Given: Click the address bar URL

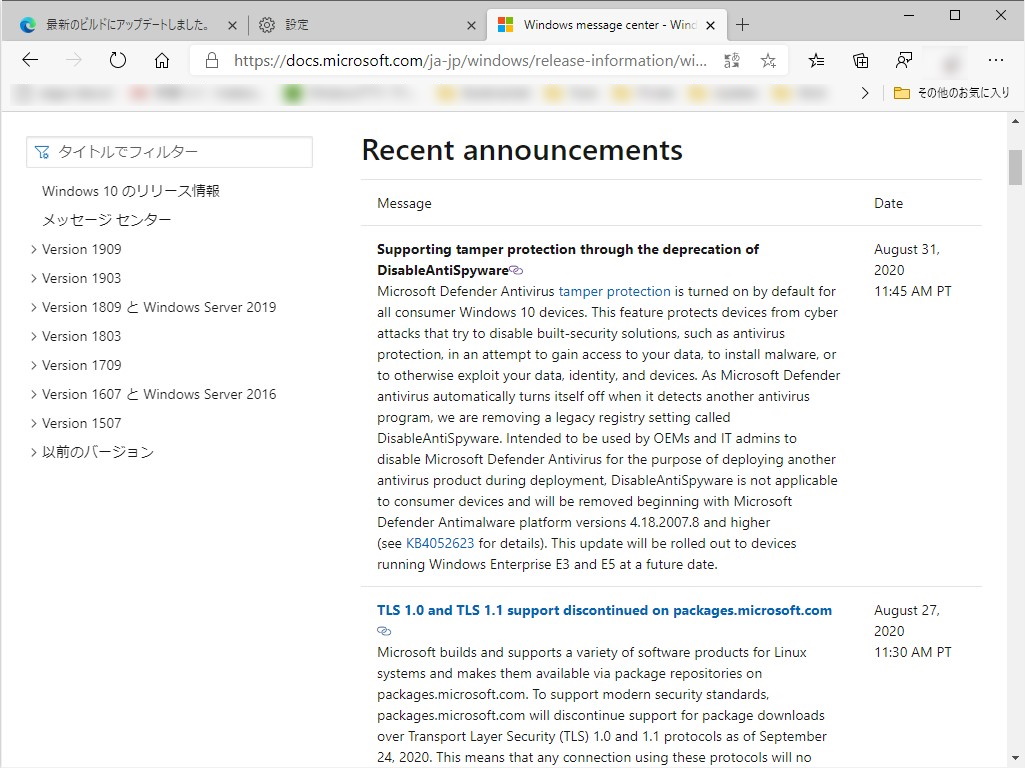Looking at the screenshot, I should (470, 61).
